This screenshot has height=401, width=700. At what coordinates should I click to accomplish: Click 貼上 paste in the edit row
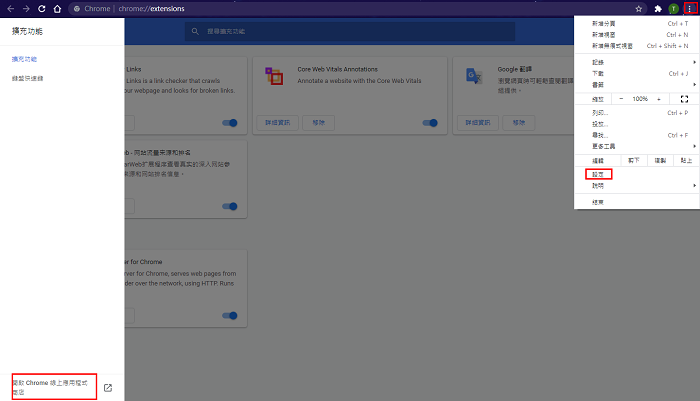click(686, 160)
